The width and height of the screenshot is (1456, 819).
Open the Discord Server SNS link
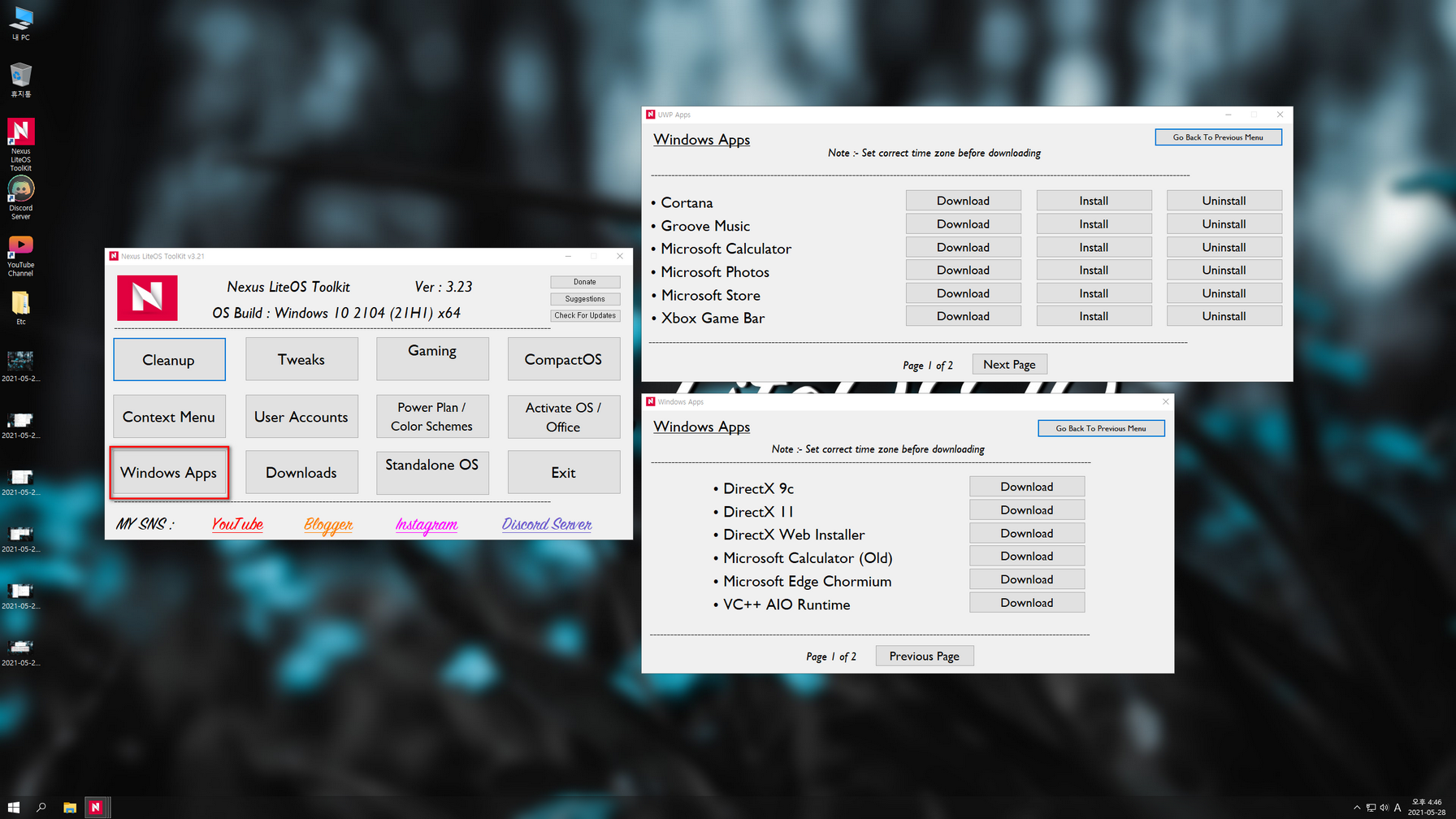pyautogui.click(x=547, y=524)
